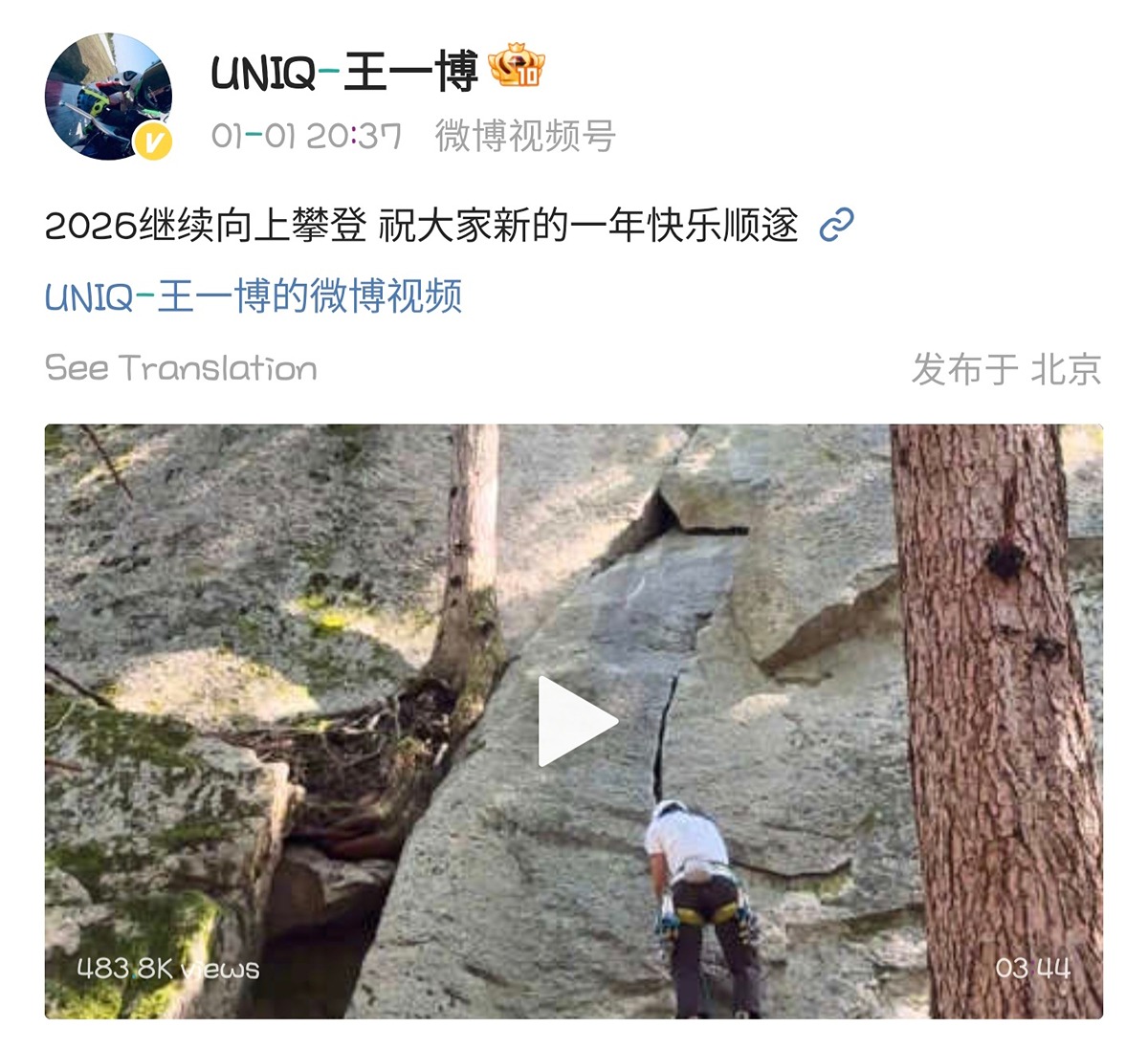Click the thin tree trunk at the video's top

pyautogui.click(x=473, y=545)
